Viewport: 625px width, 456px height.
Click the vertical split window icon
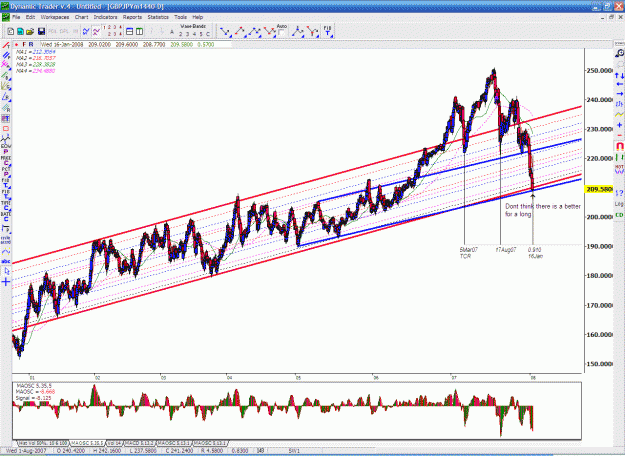pyautogui.click(x=140, y=31)
